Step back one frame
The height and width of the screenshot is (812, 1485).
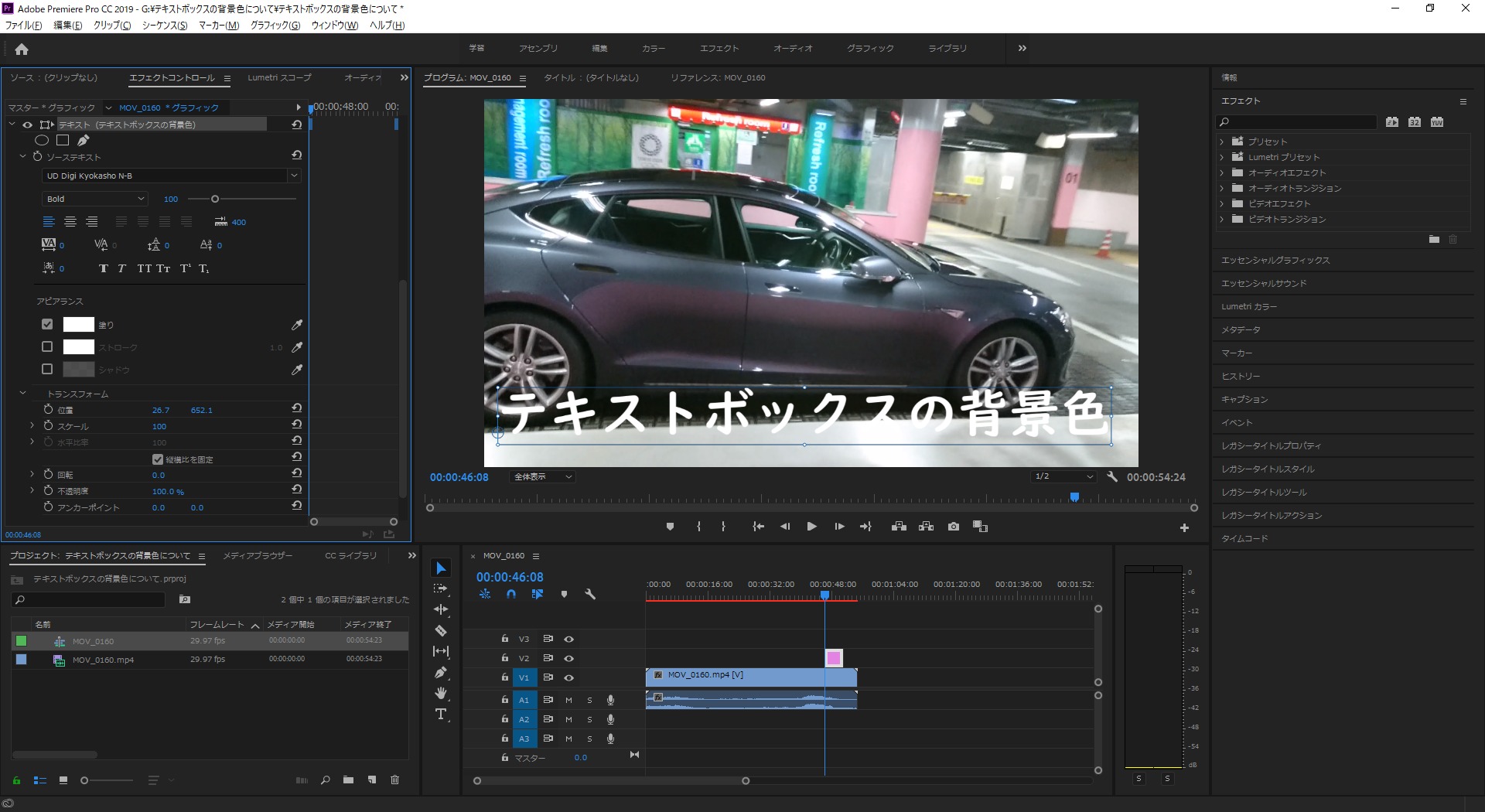785,527
